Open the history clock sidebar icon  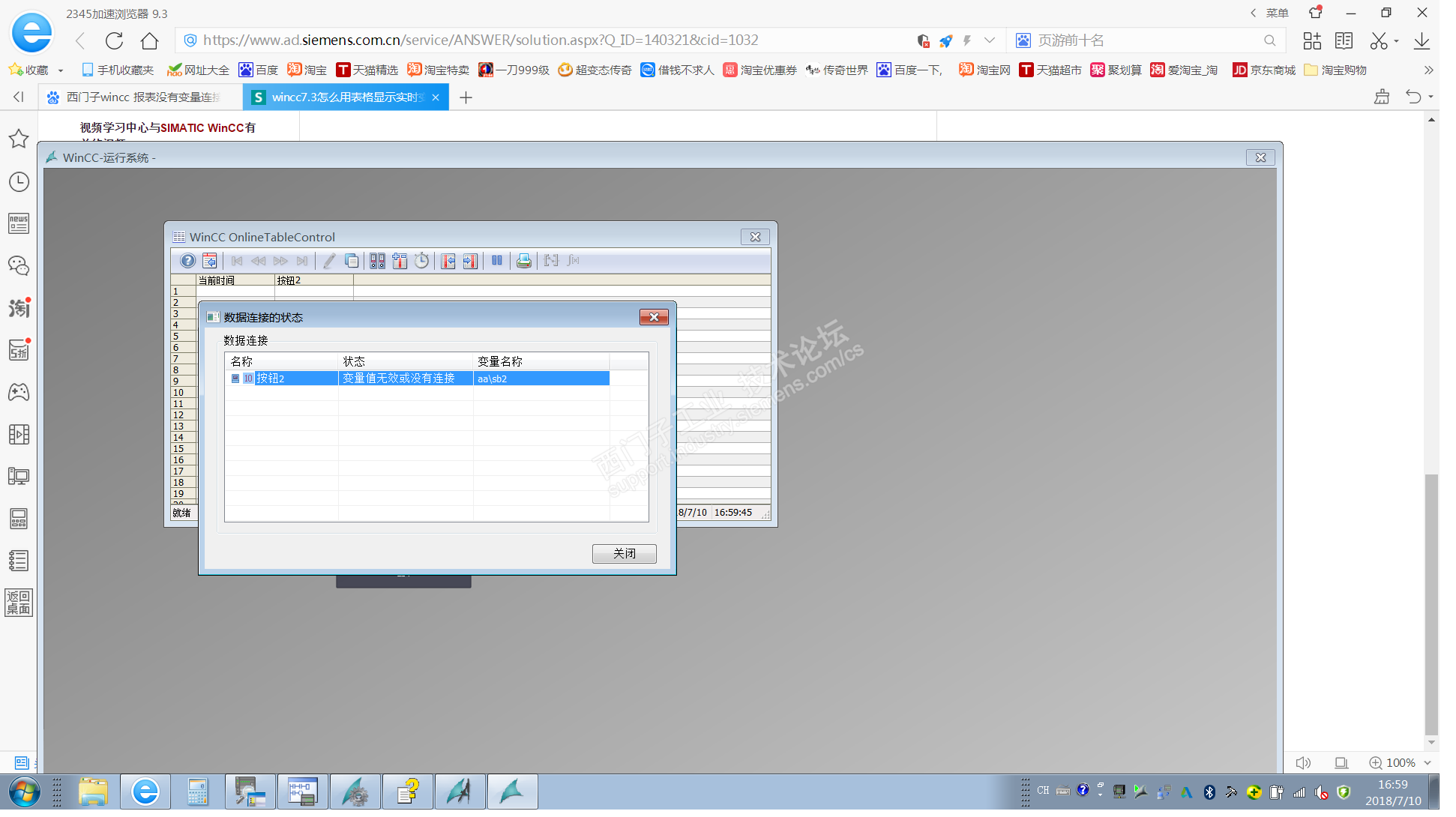tap(19, 182)
